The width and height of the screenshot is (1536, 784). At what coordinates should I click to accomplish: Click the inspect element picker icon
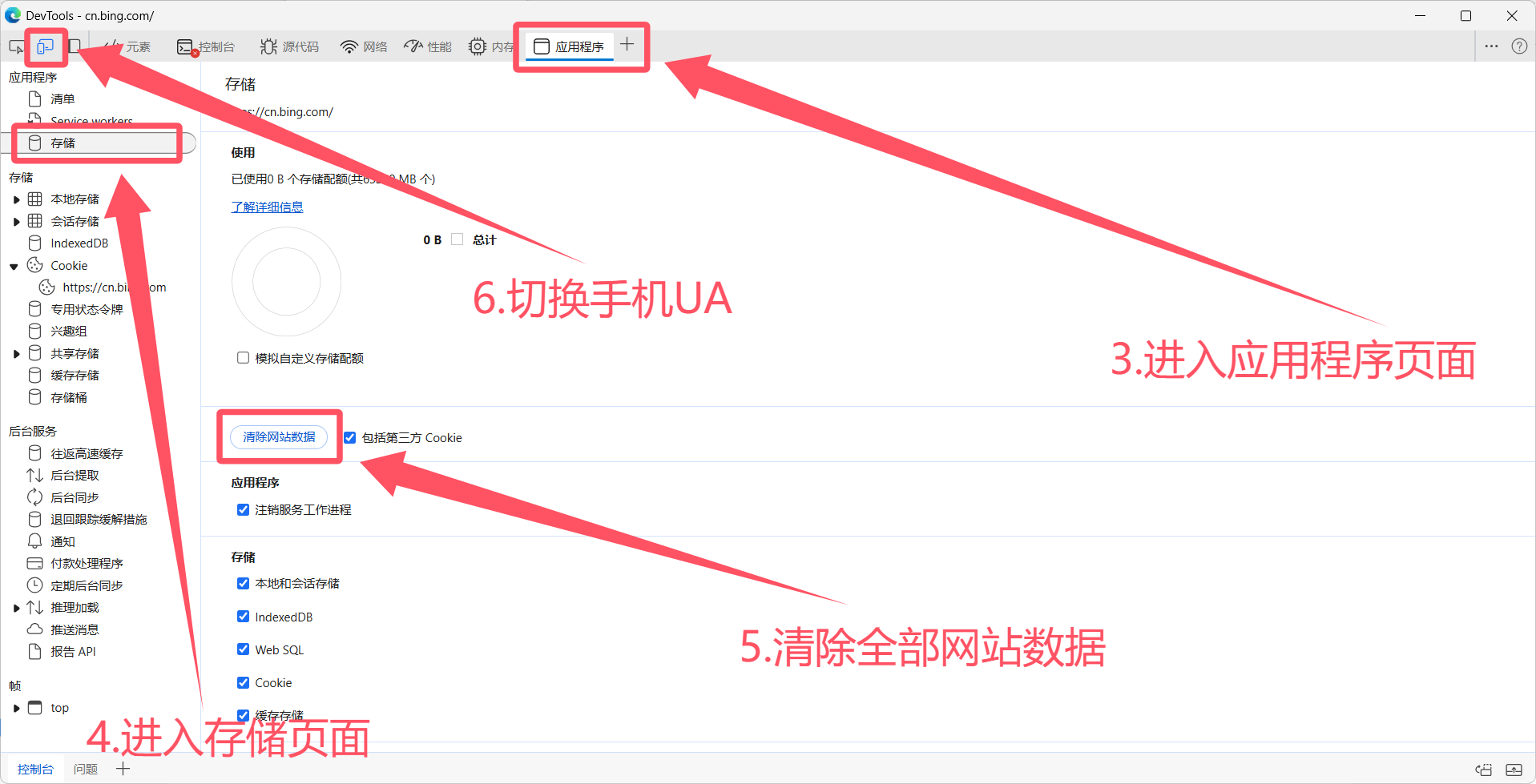[16, 46]
